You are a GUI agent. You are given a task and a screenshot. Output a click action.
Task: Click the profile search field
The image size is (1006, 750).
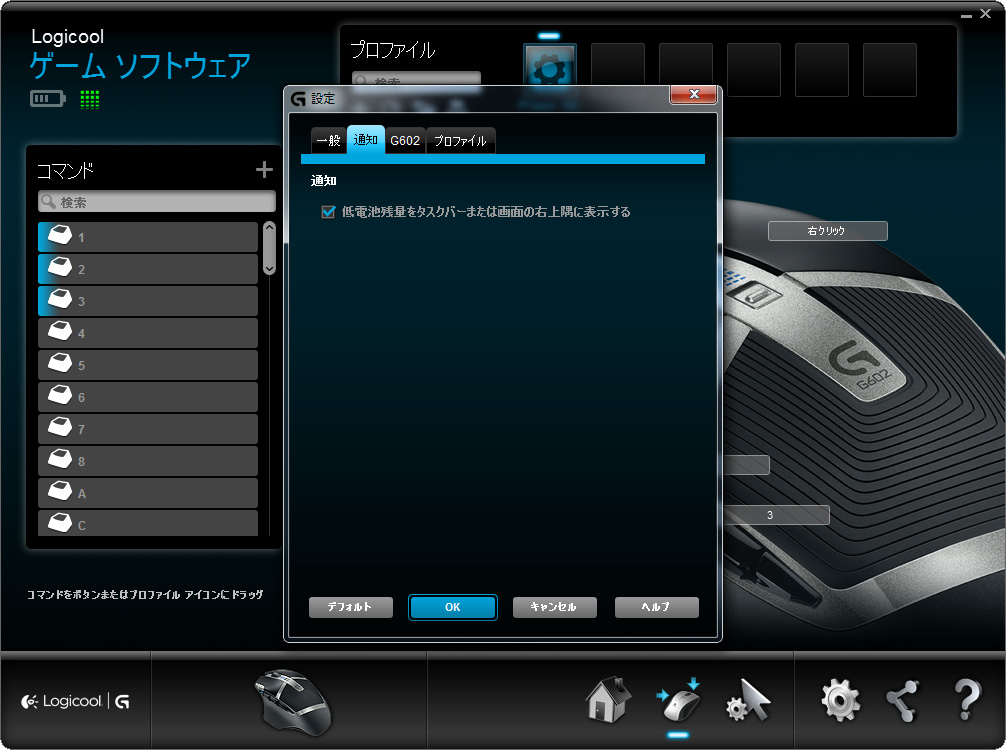click(416, 81)
